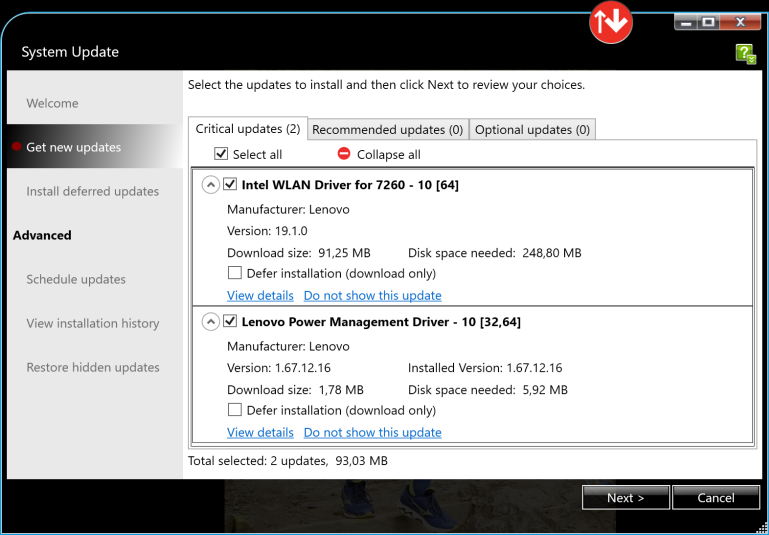The height and width of the screenshot is (535, 769).
Task: Click Disk space needed 5,92 MB value
Action: 545,390
